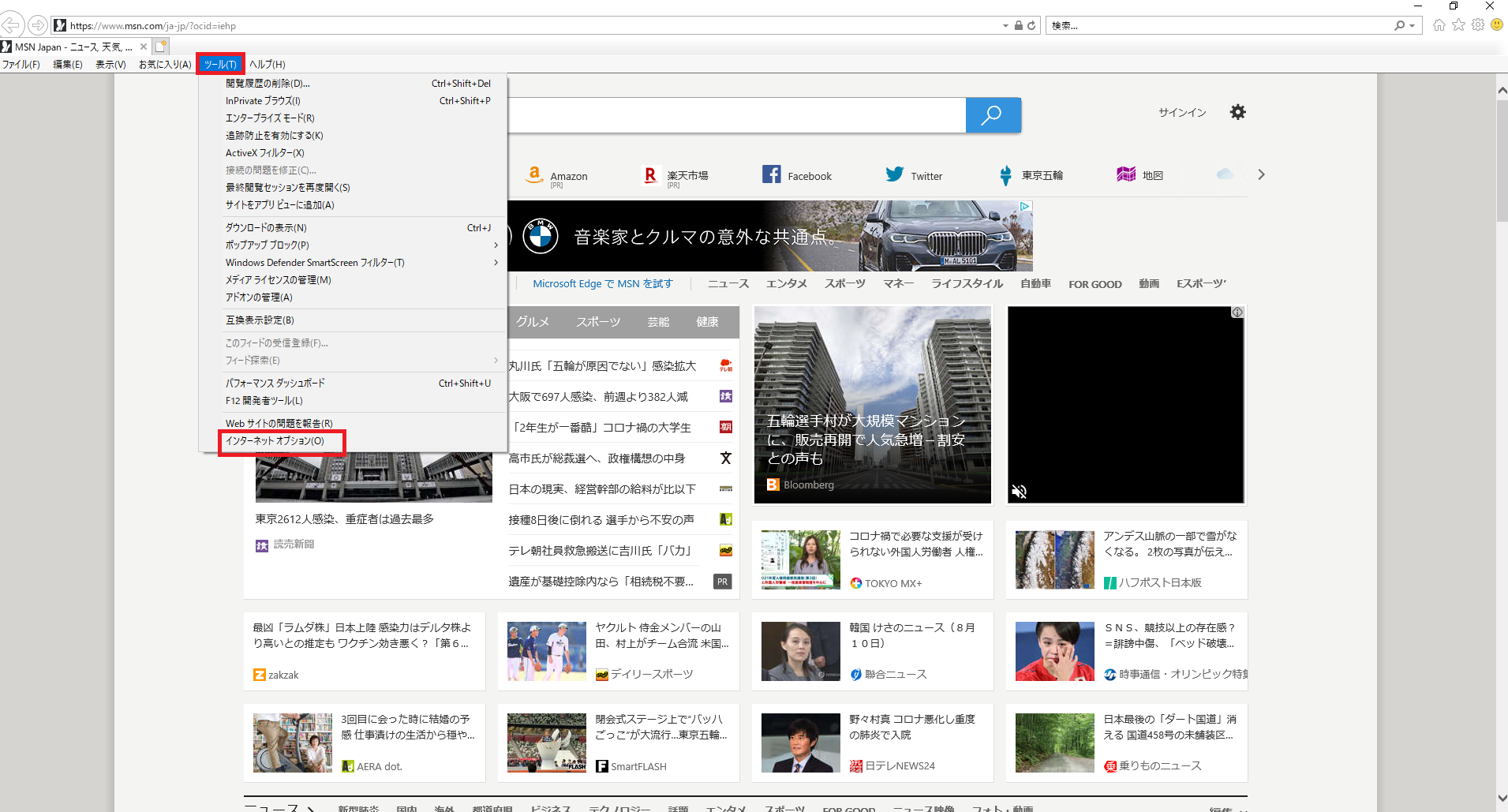Open Microsoft Edge で MSN を試す link

[602, 284]
